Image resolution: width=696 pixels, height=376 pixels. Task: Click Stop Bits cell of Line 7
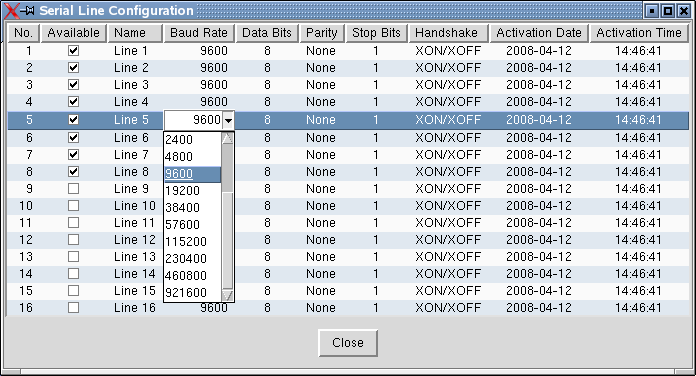point(376,154)
